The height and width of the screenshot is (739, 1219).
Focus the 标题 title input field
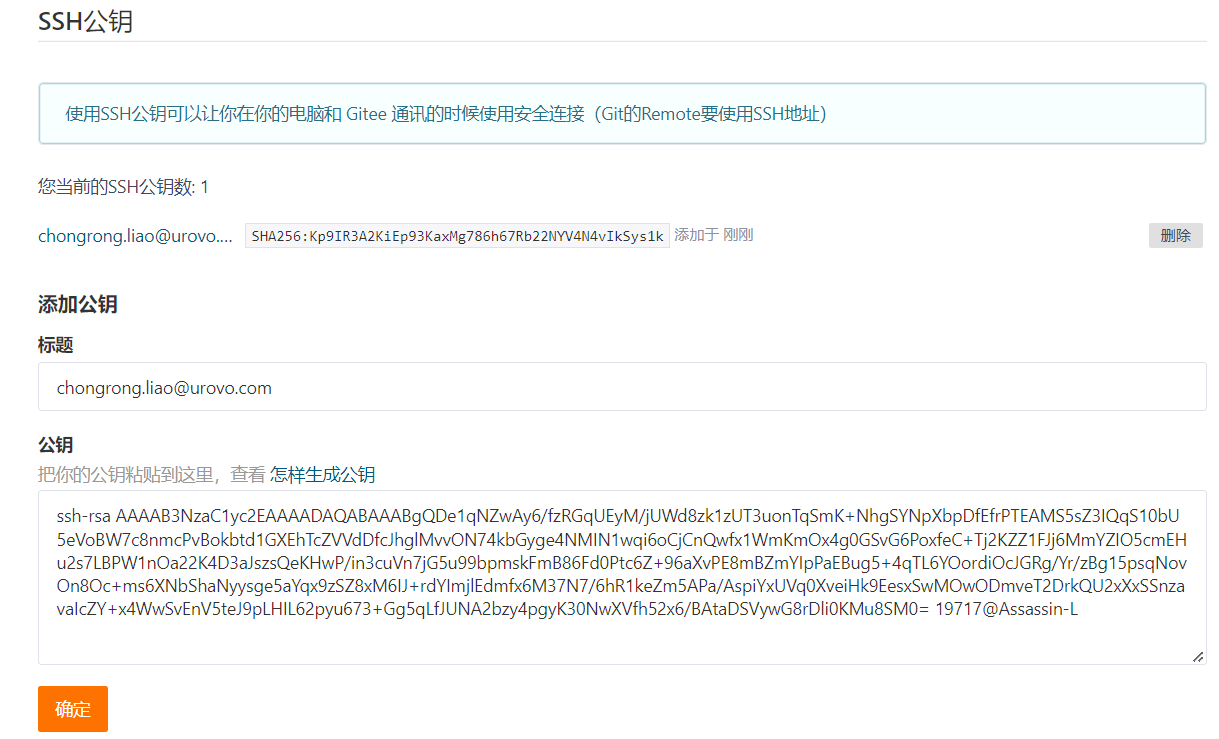[x=700, y=387]
